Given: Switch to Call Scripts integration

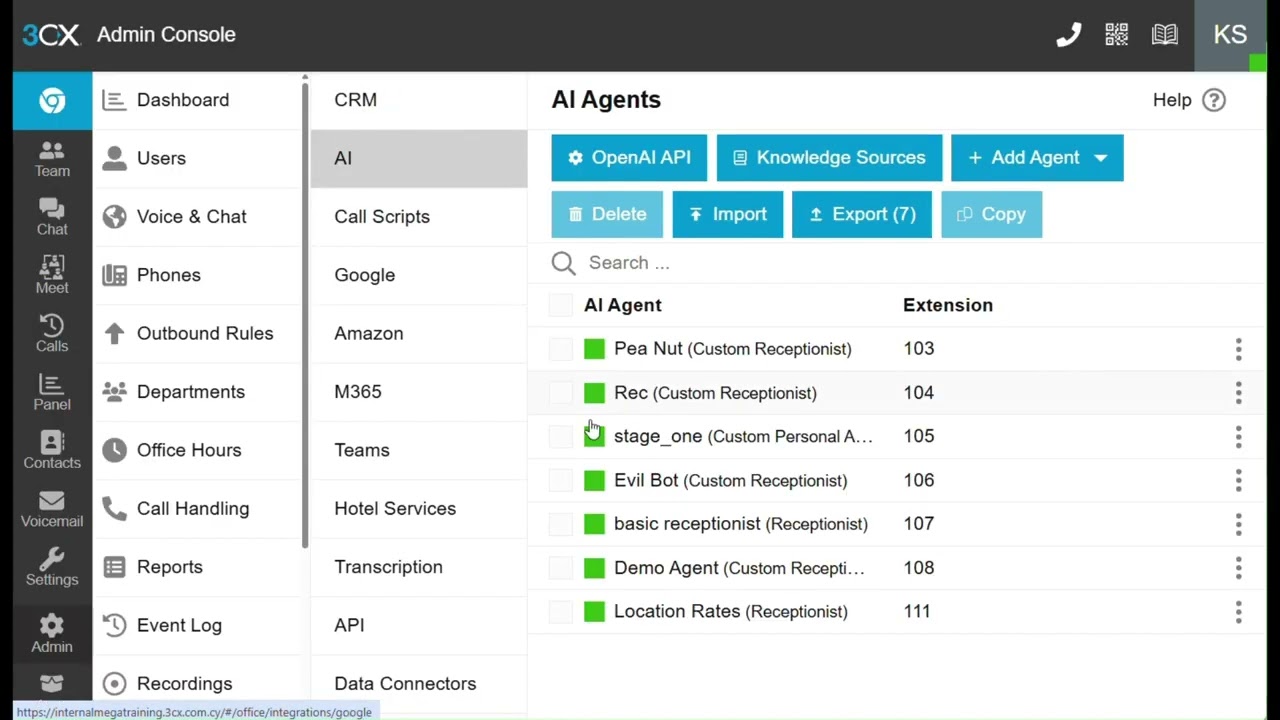Looking at the screenshot, I should pyautogui.click(x=419, y=217).
